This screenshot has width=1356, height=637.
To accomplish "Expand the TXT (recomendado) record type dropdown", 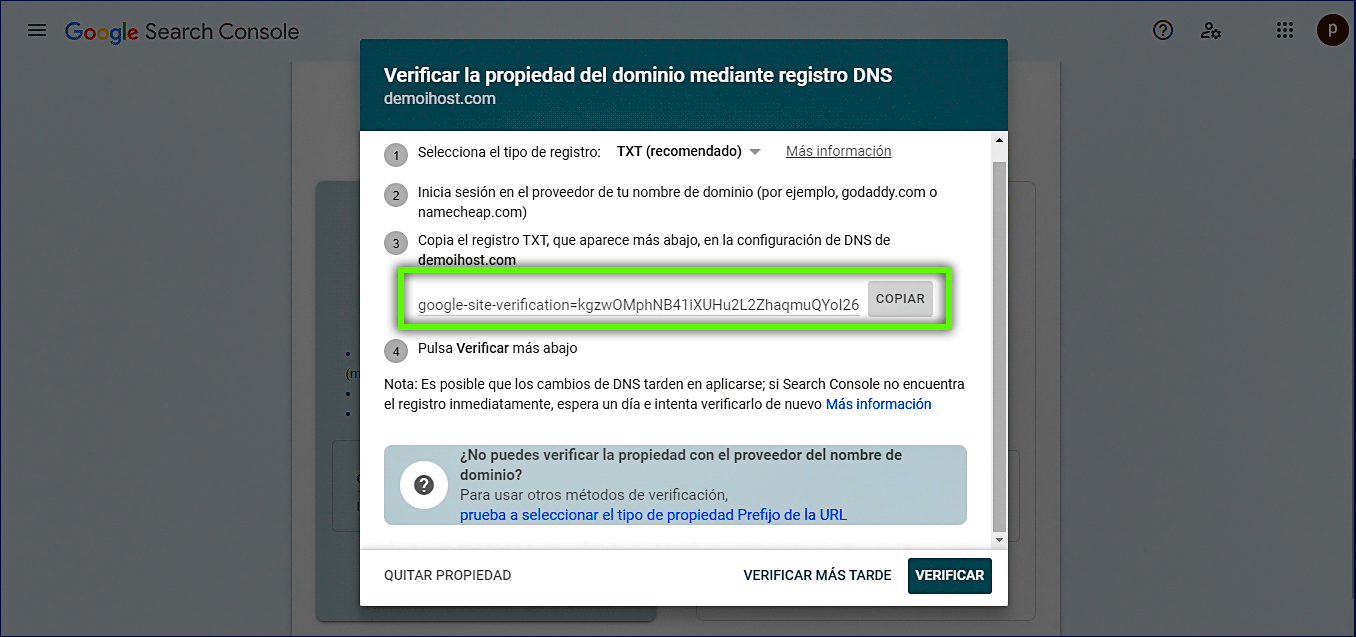I will (689, 152).
